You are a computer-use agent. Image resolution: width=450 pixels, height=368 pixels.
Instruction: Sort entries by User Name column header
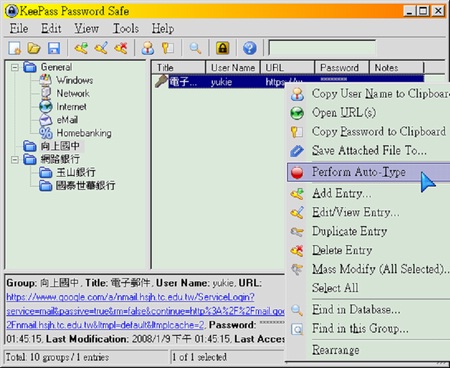[x=233, y=67]
